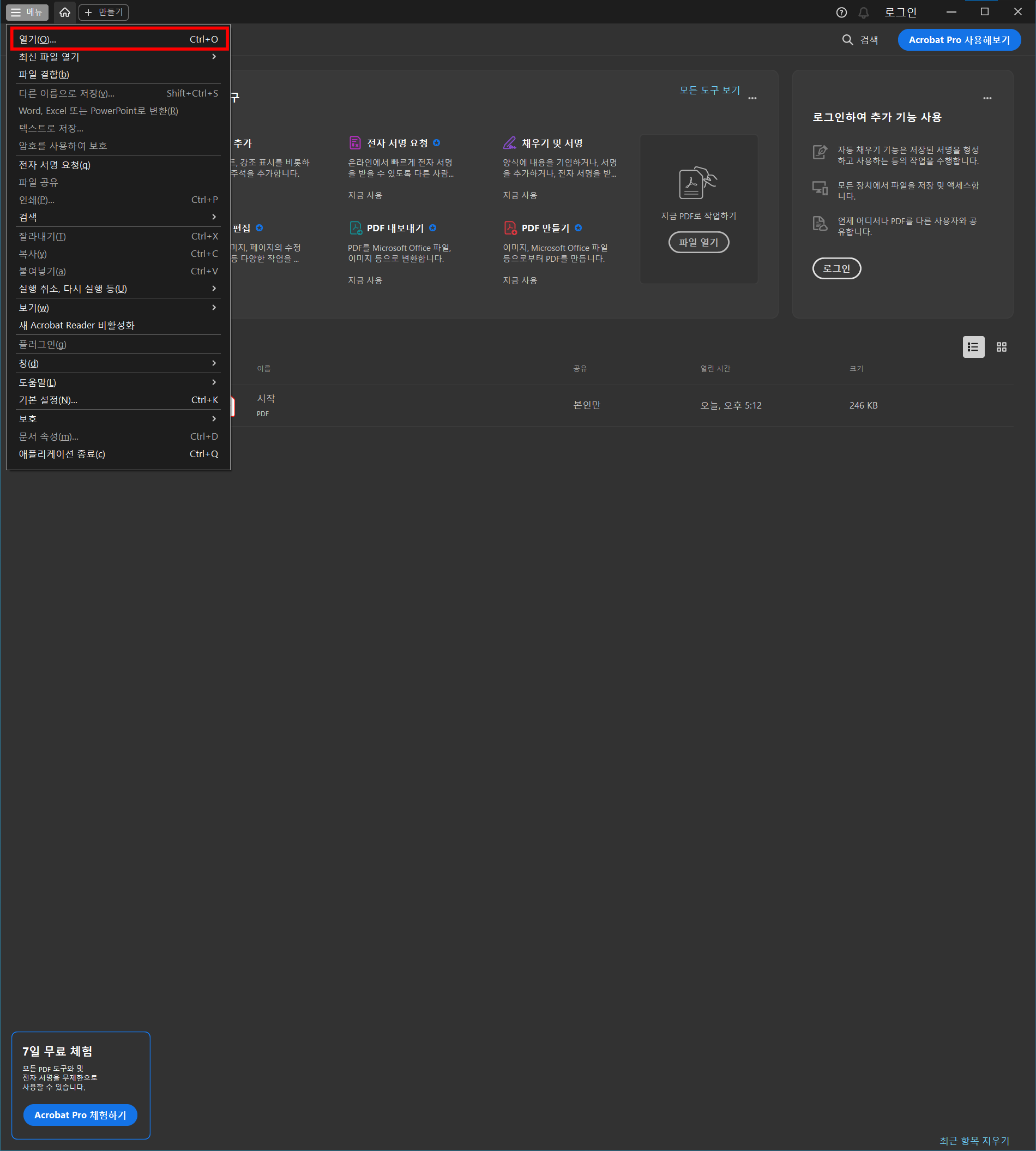The width and height of the screenshot is (1036, 1151).
Task: Click the 로그인 button in side panel
Action: [836, 268]
